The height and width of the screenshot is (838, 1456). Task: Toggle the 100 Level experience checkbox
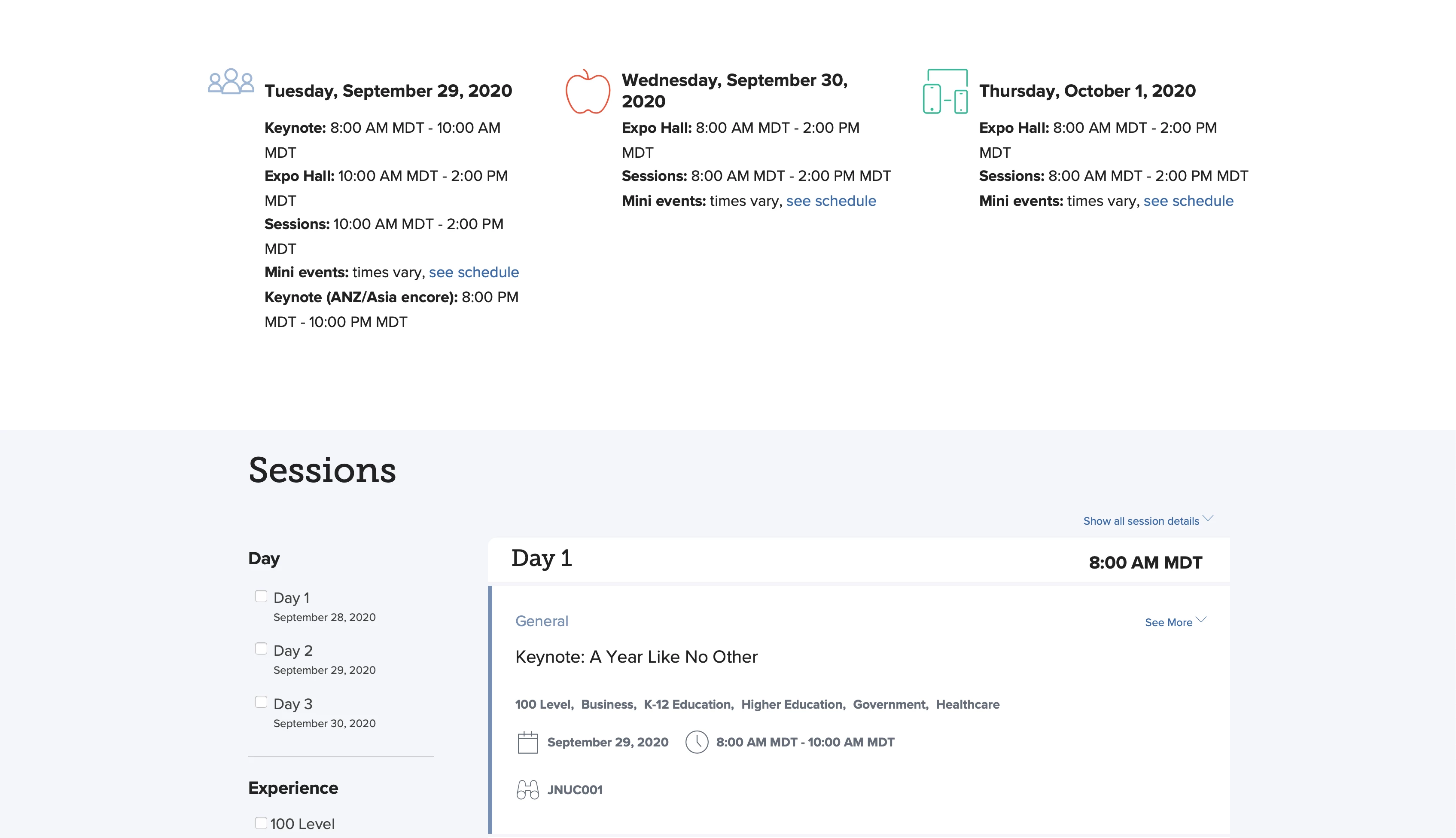261,823
